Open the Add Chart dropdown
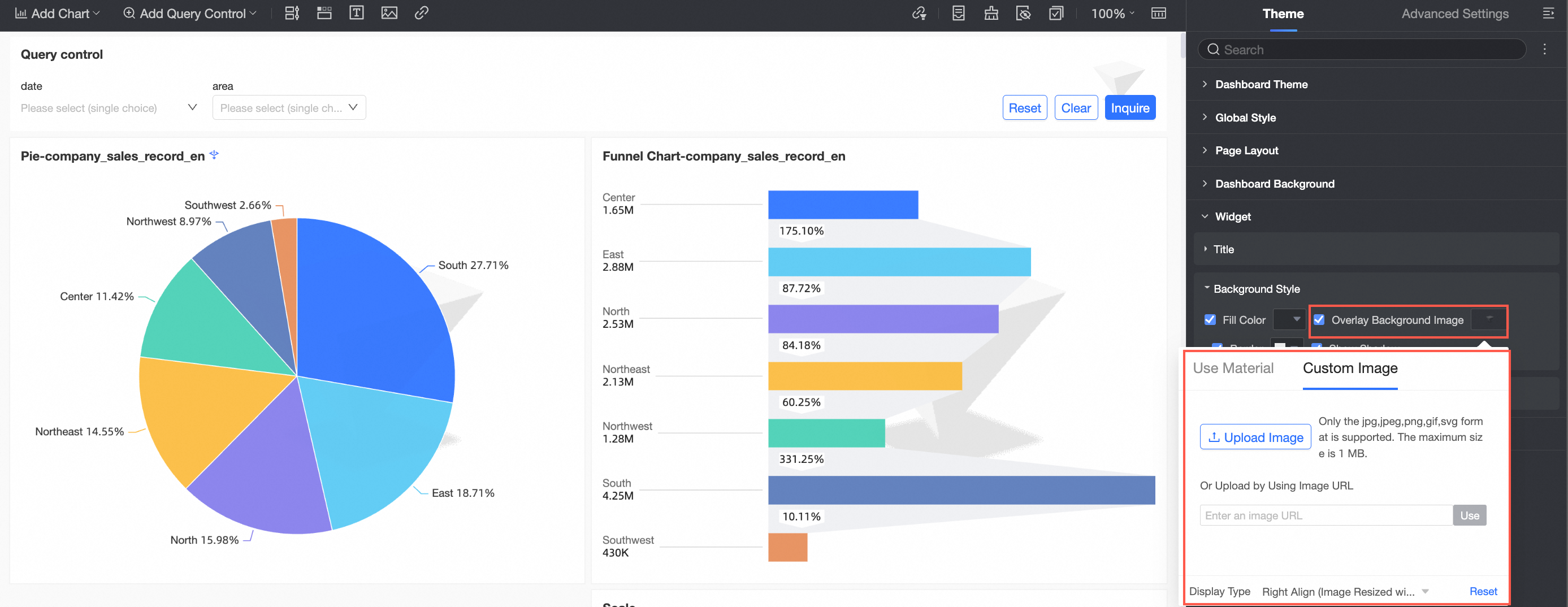 coord(57,14)
